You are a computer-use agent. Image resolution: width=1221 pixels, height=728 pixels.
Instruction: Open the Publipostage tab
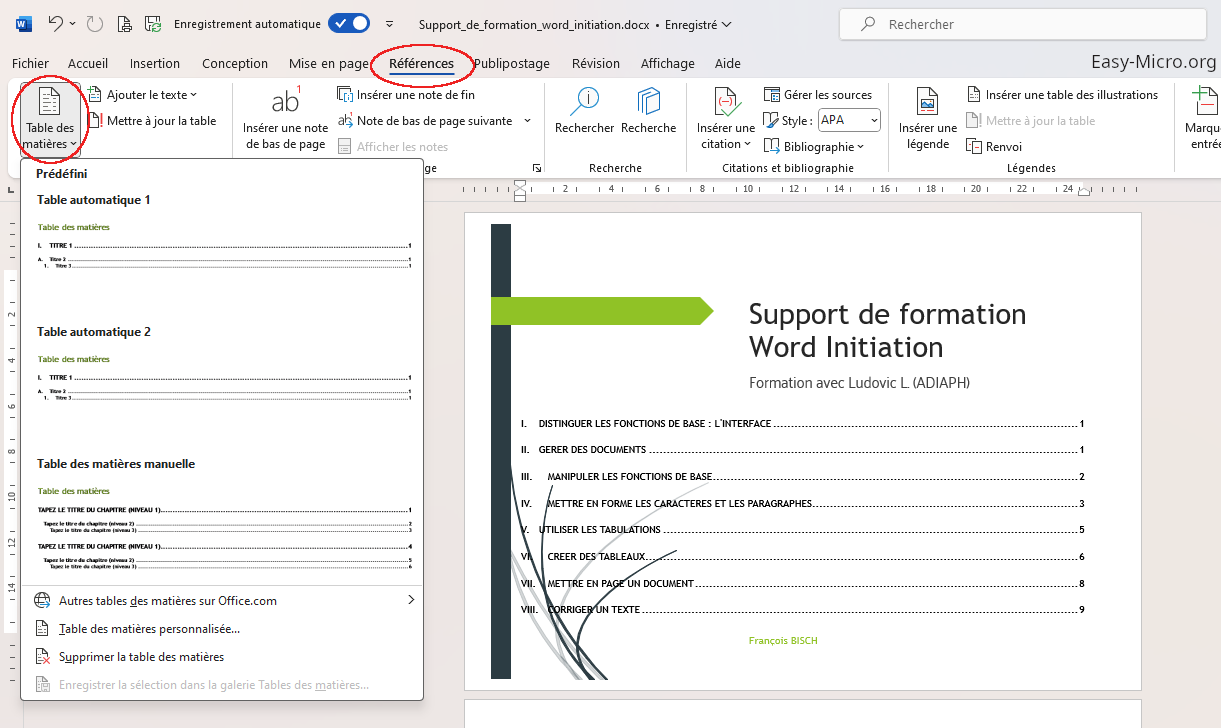click(512, 63)
